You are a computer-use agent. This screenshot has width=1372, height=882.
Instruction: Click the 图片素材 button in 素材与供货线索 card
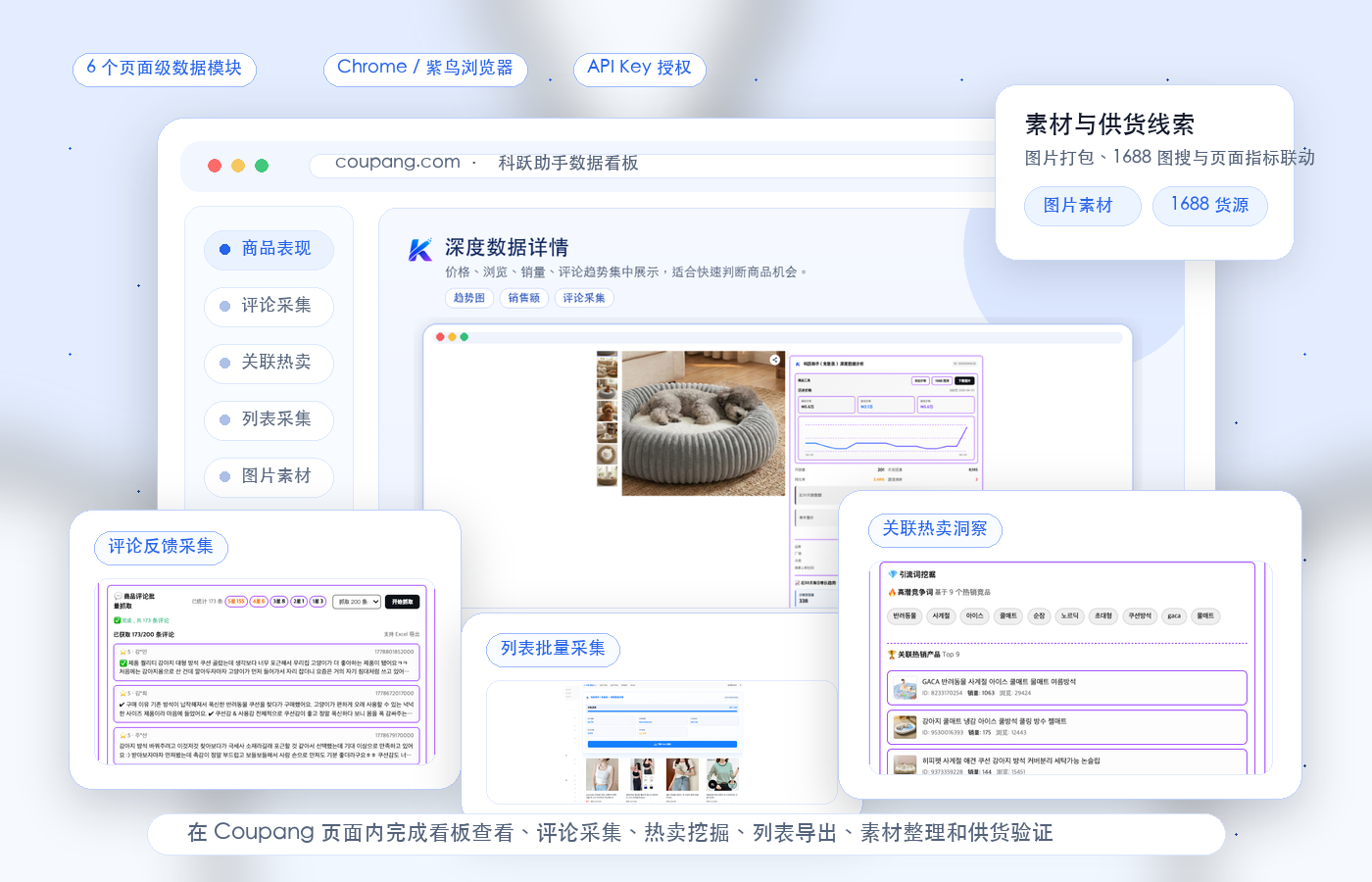1083,206
